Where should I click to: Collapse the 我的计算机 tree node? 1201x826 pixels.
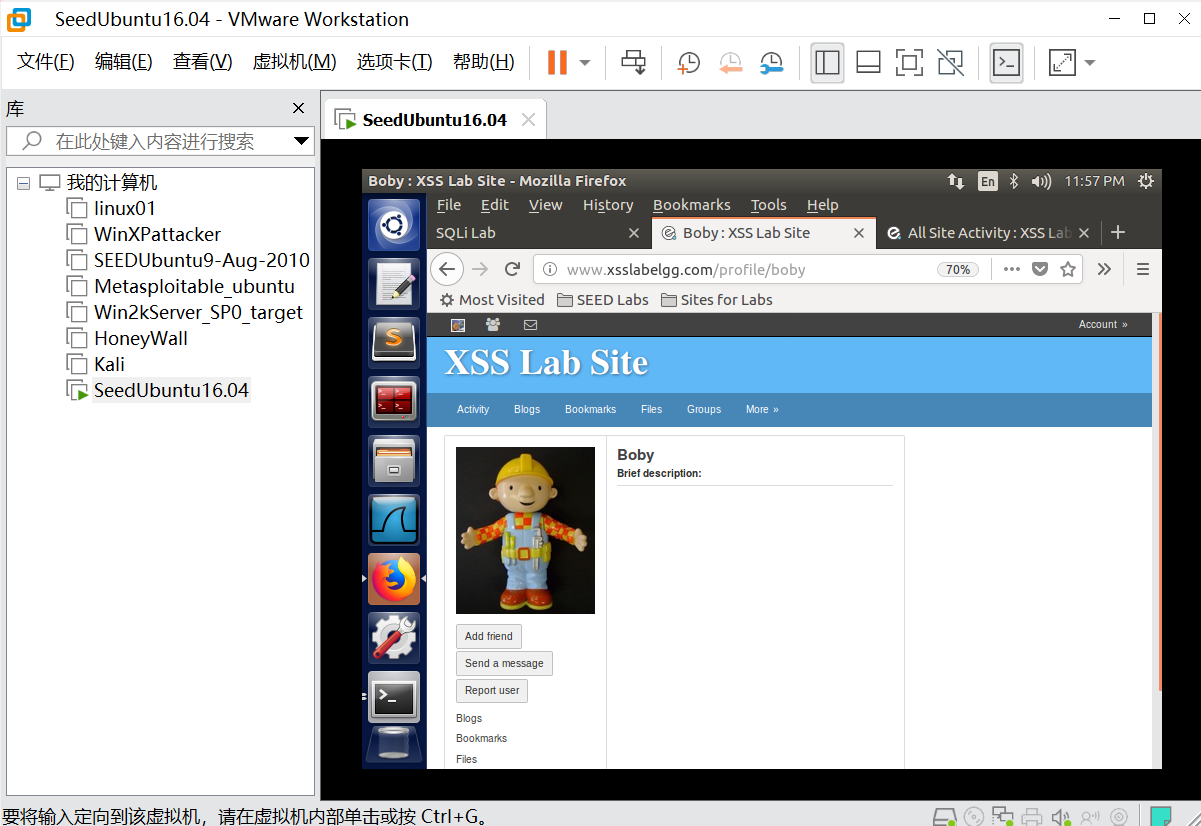23,184
